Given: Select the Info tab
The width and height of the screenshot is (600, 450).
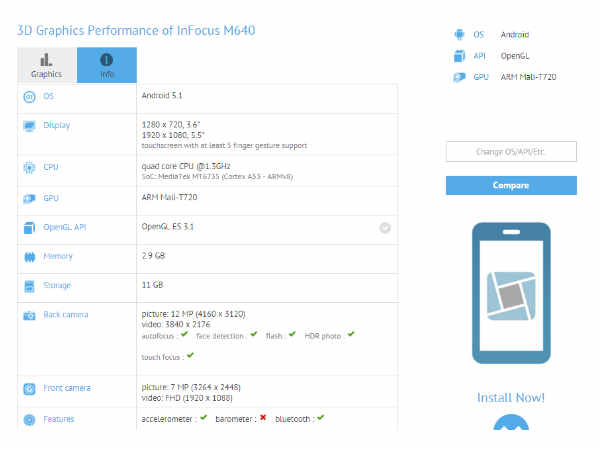Looking at the screenshot, I should point(107,65).
